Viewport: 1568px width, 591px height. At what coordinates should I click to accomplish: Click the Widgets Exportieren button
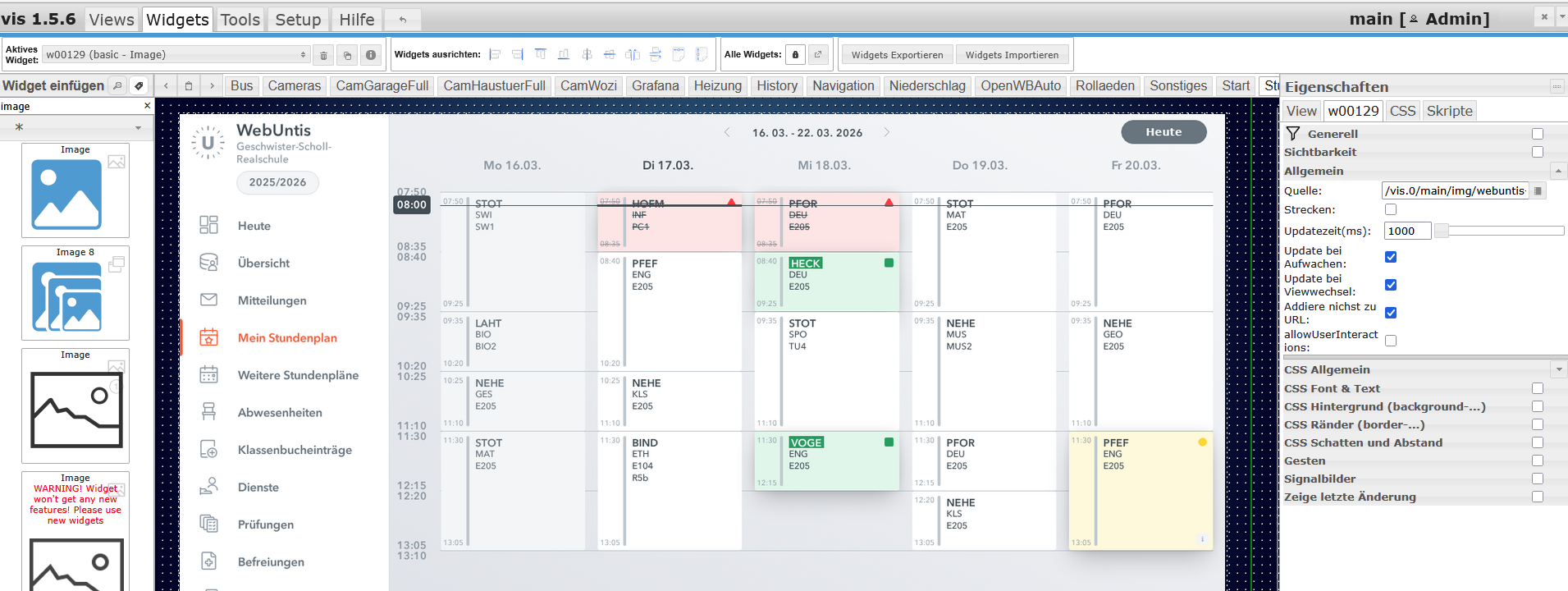(x=898, y=55)
